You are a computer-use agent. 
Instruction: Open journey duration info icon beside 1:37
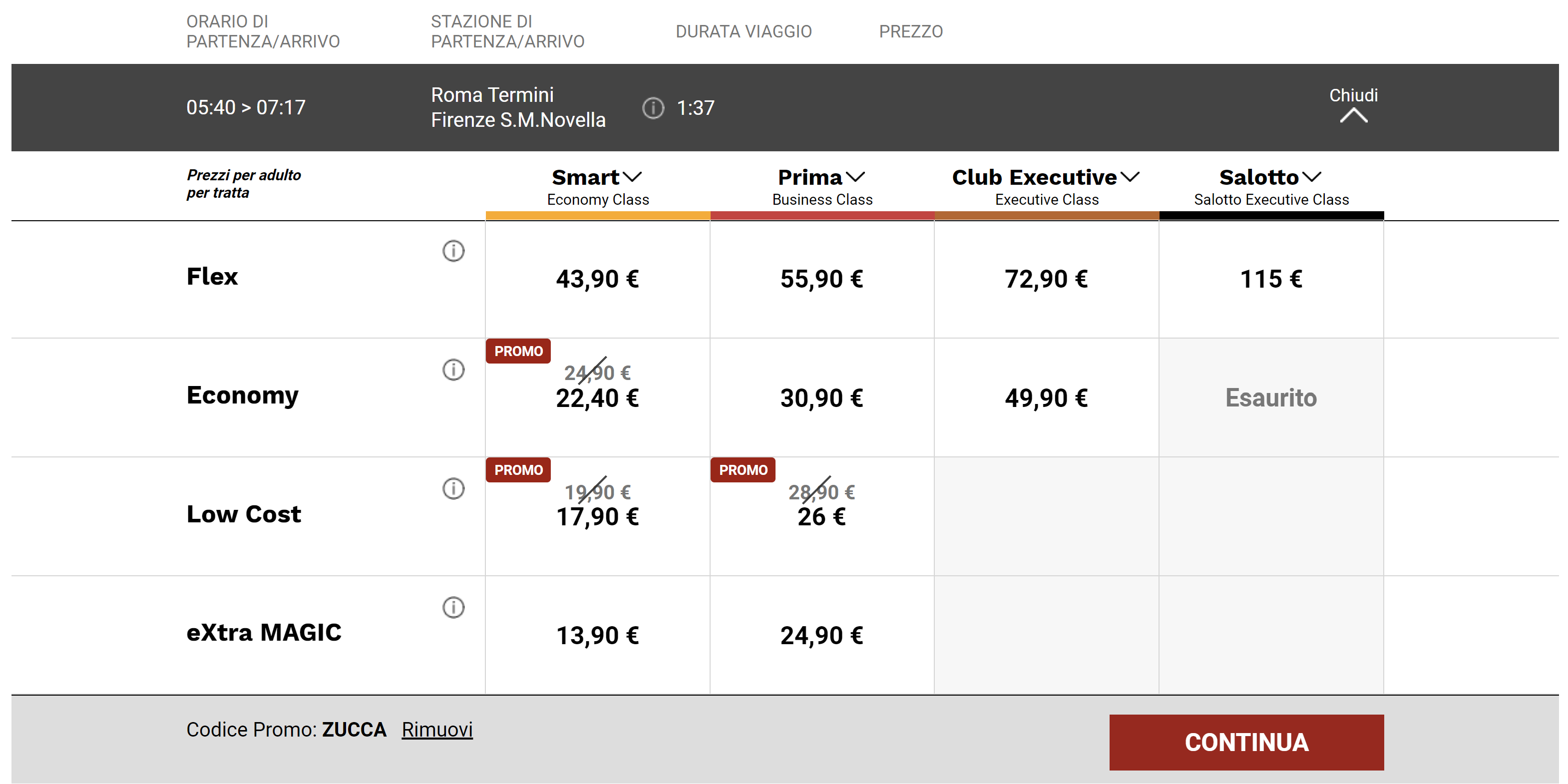[653, 108]
